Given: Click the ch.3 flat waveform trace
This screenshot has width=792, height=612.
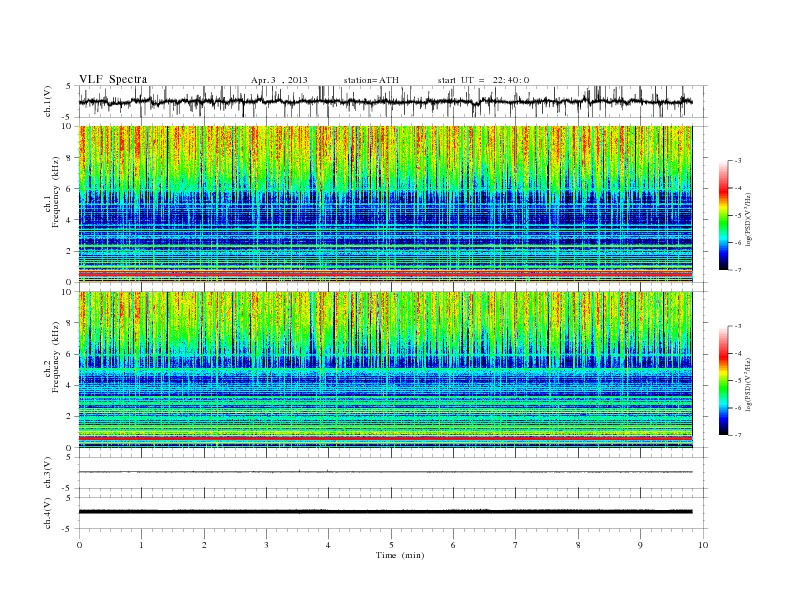Looking at the screenshot, I should pyautogui.click(x=386, y=472).
